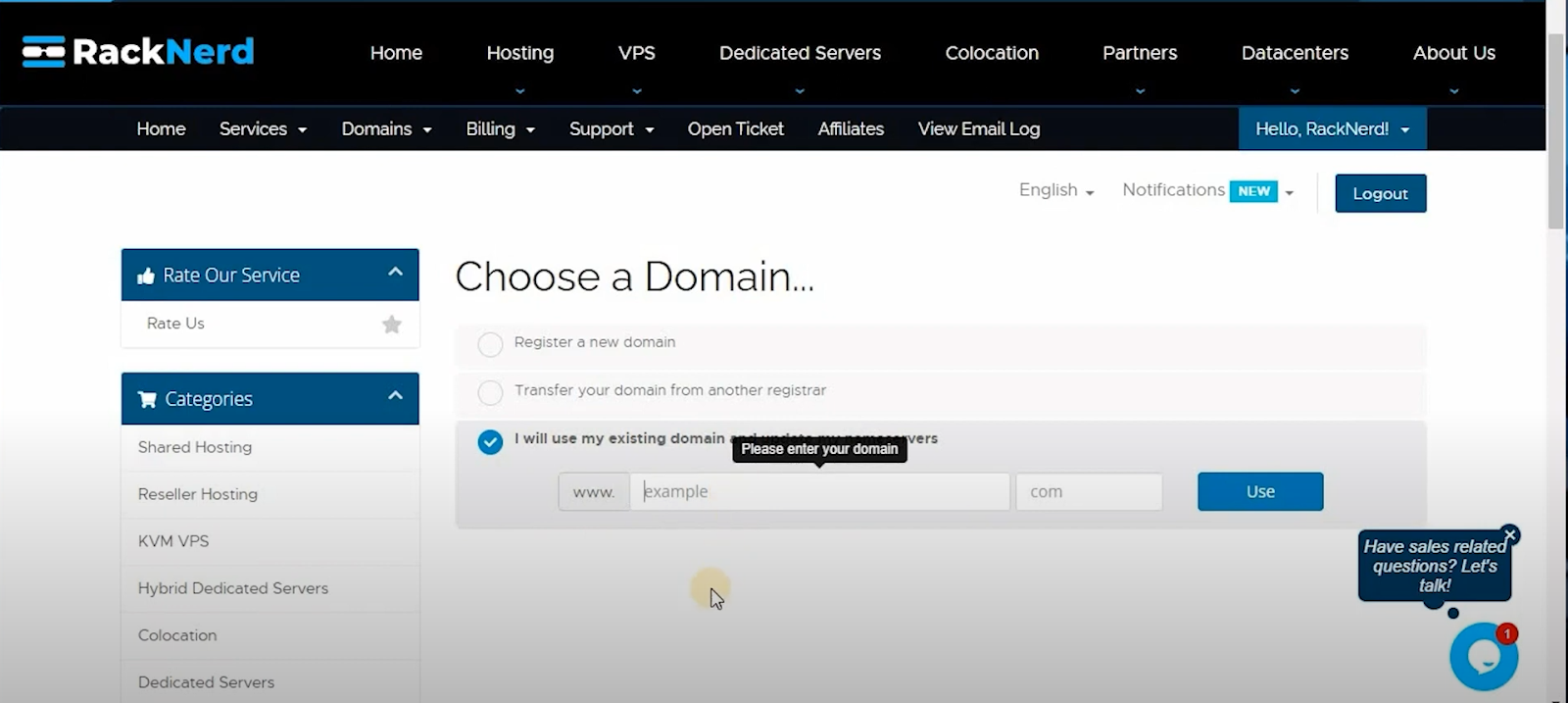1568x703 pixels.
Task: Click the com domain extension field
Action: 1089,491
